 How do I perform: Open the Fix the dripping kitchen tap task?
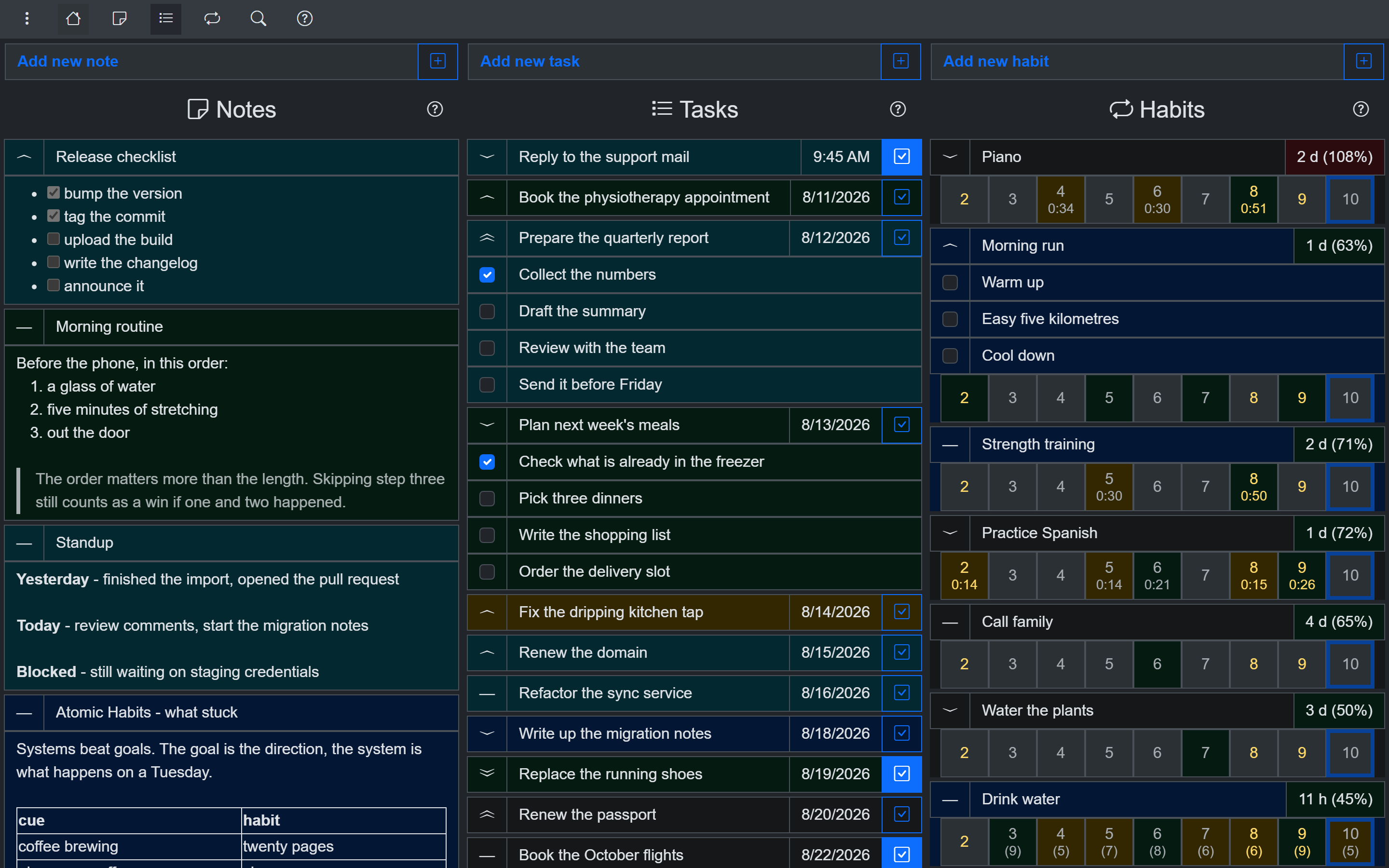(648, 612)
